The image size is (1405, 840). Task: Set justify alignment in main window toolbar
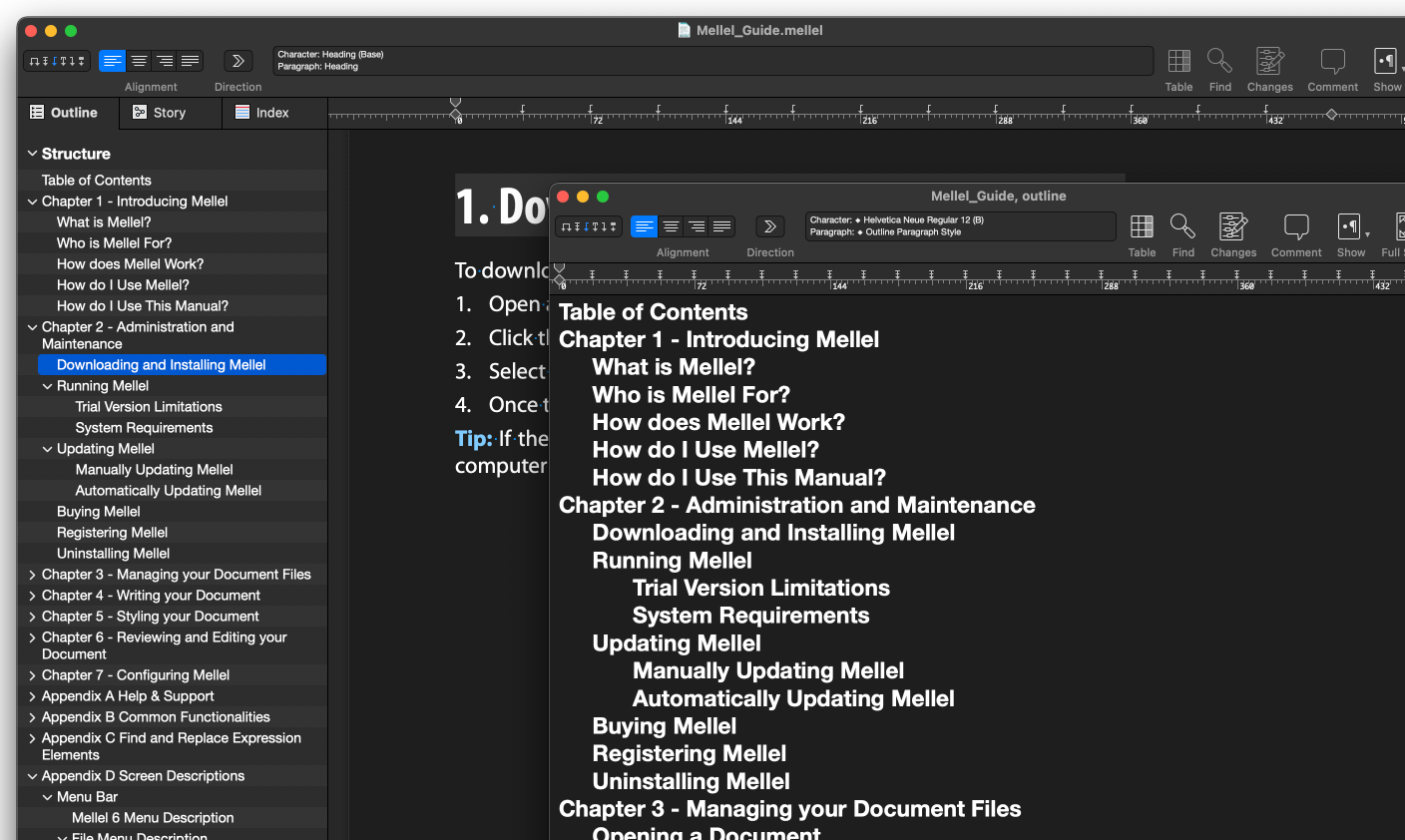coord(191,61)
